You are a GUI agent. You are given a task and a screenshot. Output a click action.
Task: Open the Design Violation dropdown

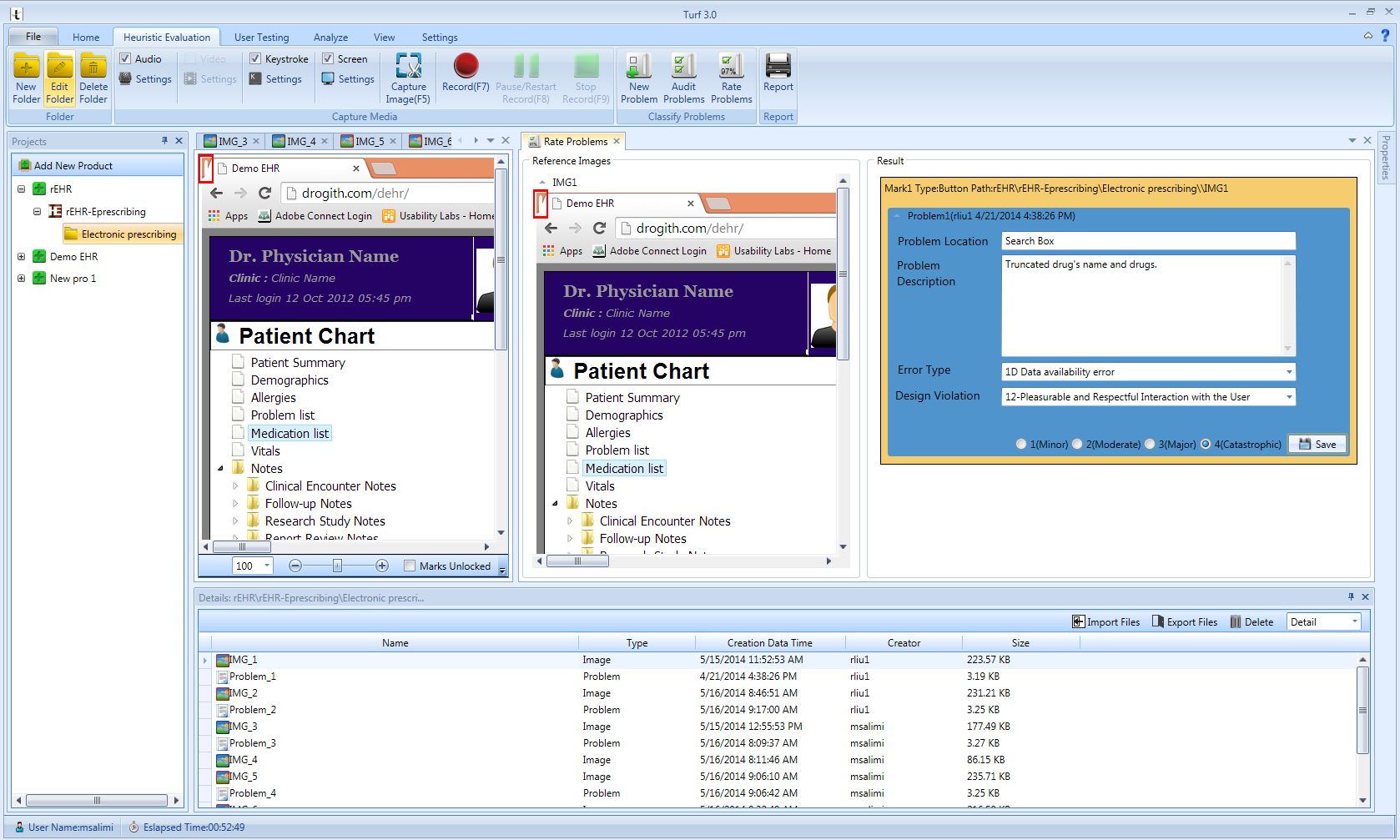tap(1288, 397)
